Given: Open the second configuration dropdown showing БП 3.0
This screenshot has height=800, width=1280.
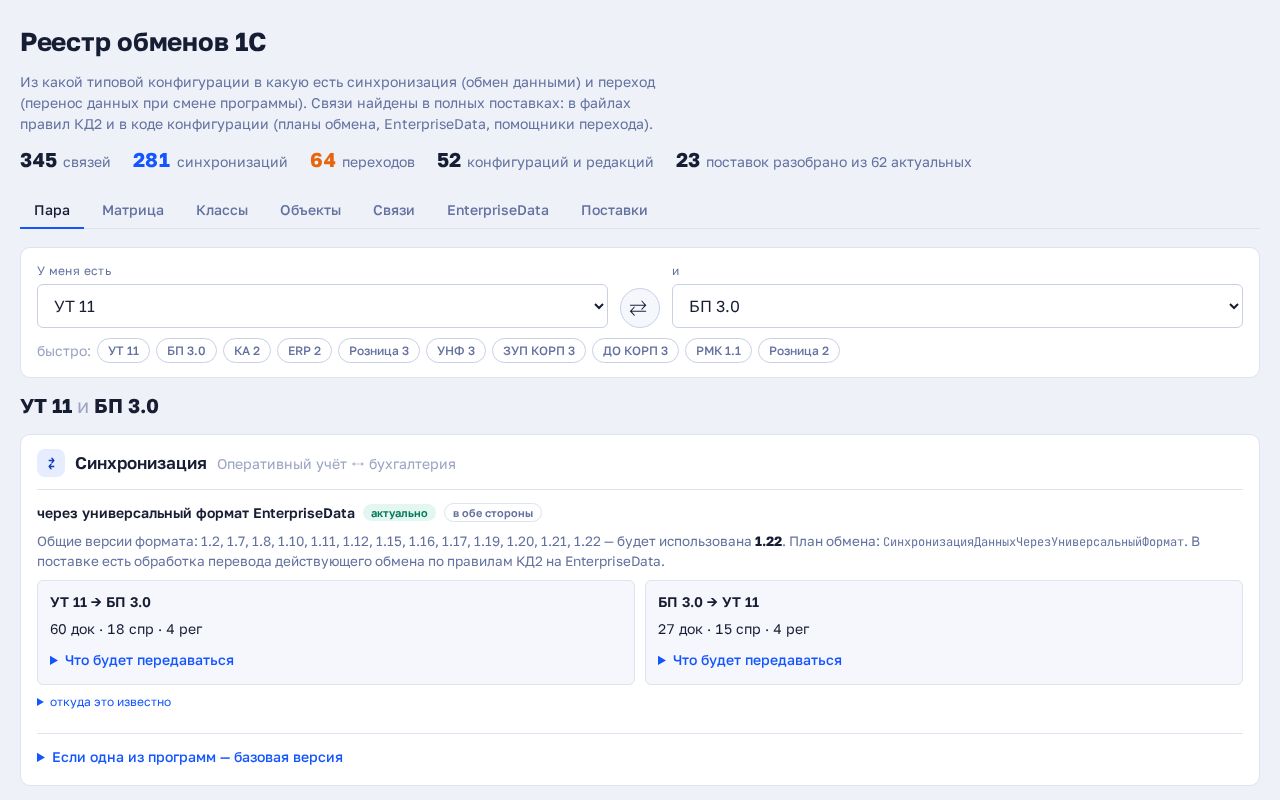Looking at the screenshot, I should 957,306.
